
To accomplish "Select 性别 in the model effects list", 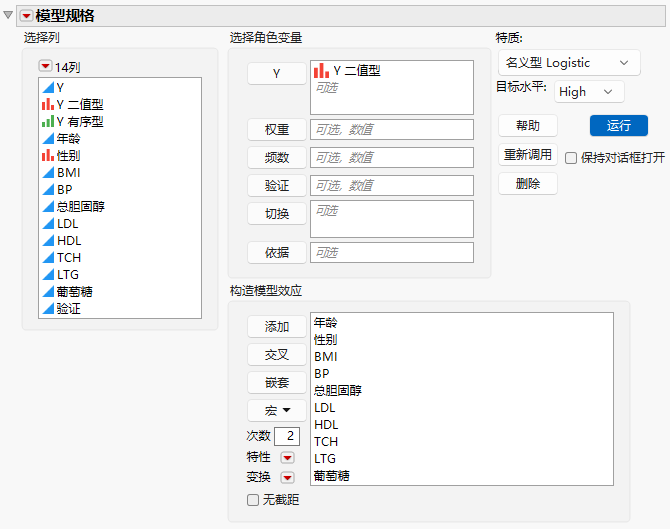I will [x=326, y=340].
